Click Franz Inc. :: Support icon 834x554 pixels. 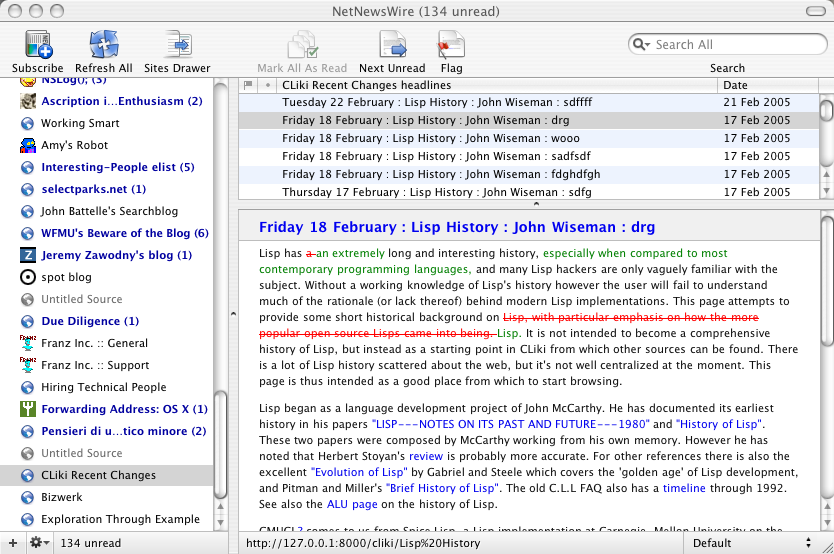click(x=28, y=365)
